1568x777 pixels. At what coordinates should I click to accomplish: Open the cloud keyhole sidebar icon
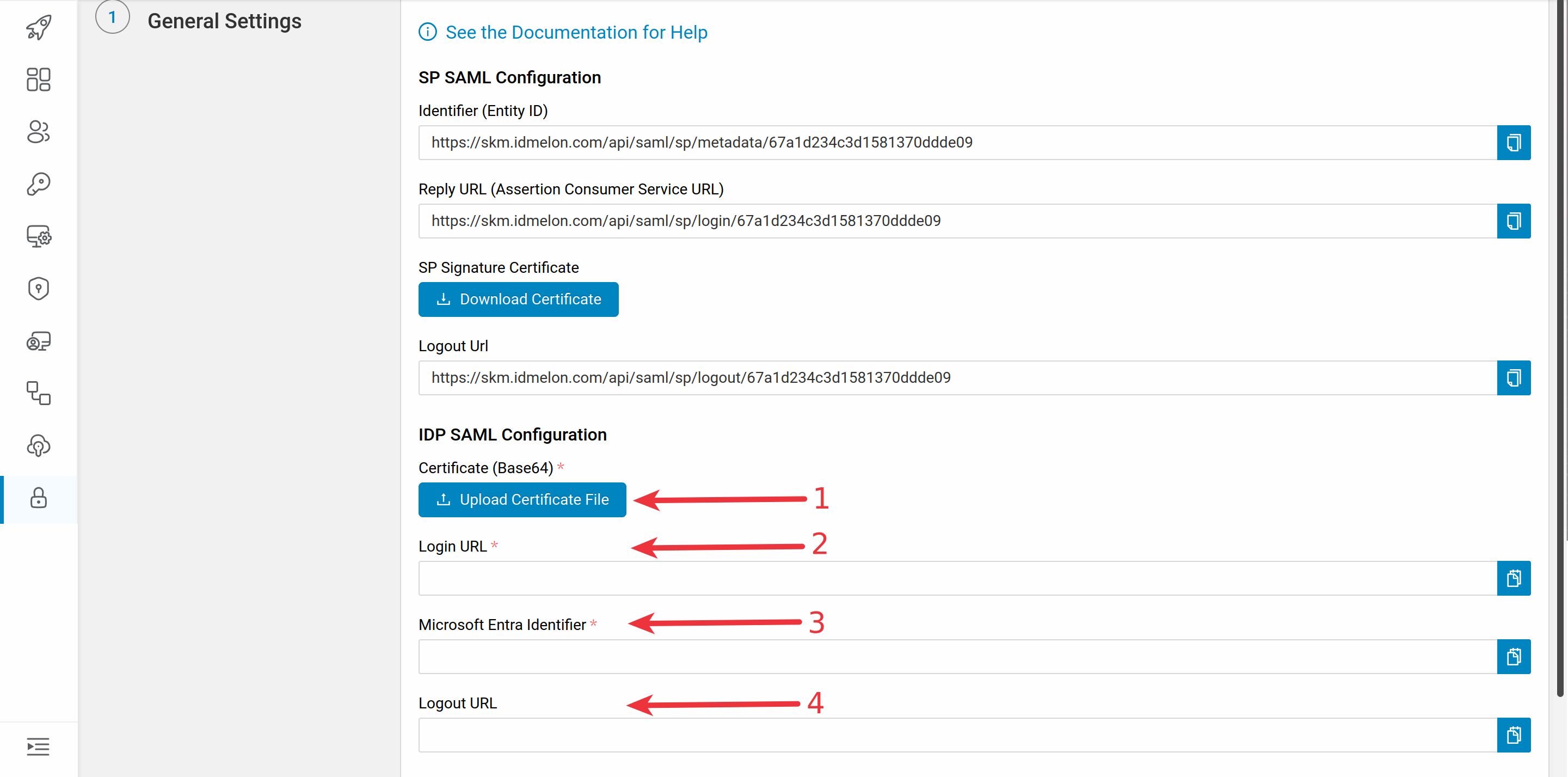click(38, 446)
